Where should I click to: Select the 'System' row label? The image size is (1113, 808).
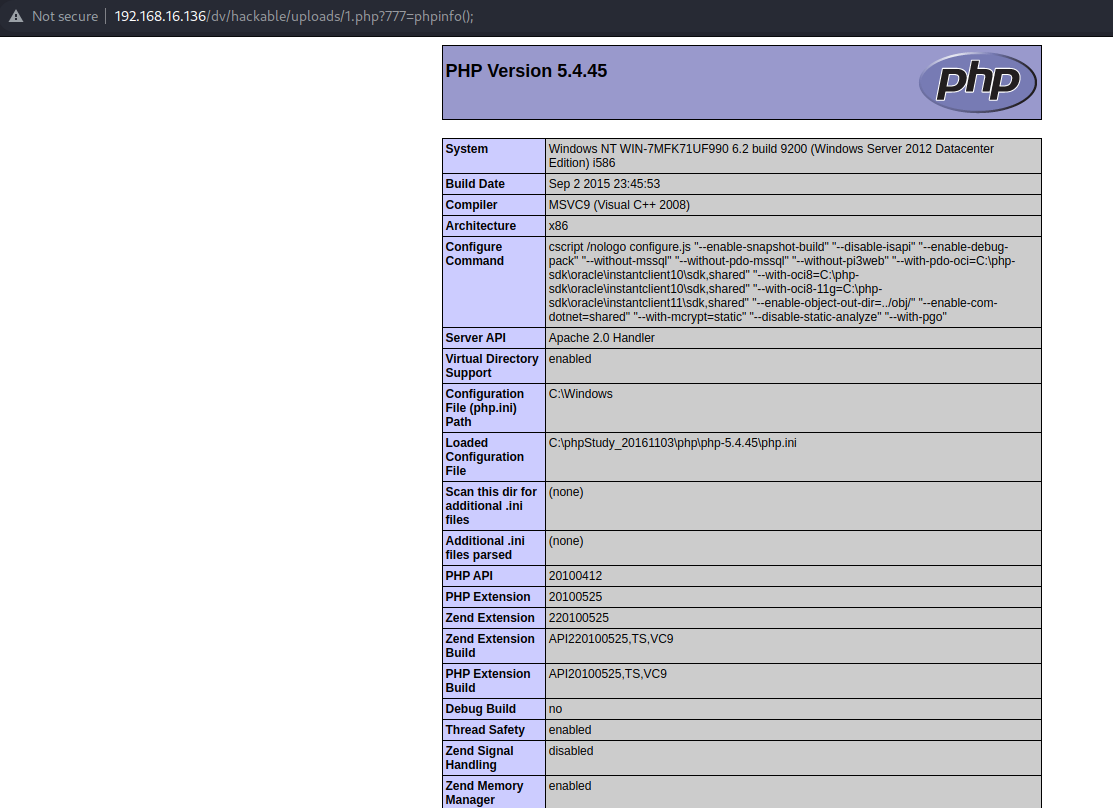point(466,149)
